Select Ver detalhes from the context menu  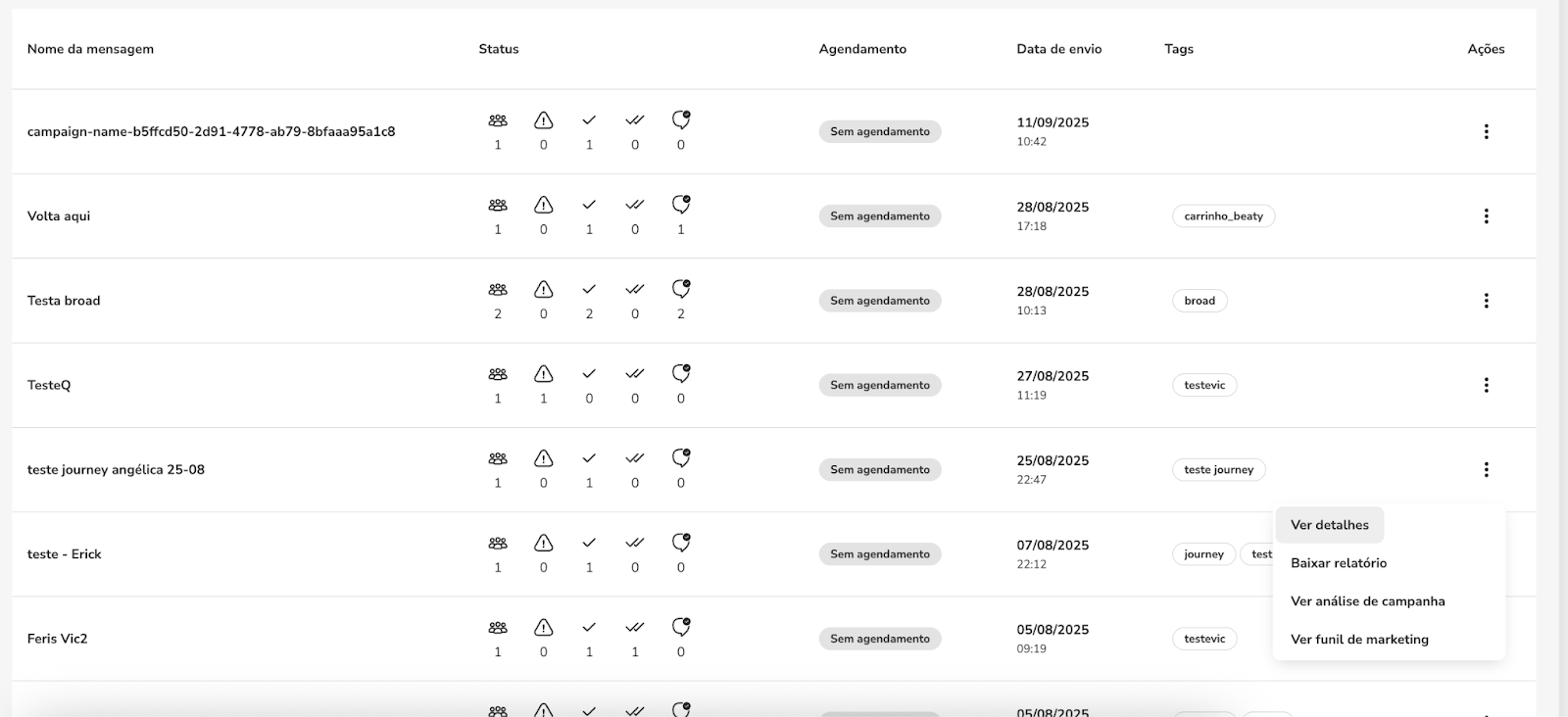coord(1329,525)
